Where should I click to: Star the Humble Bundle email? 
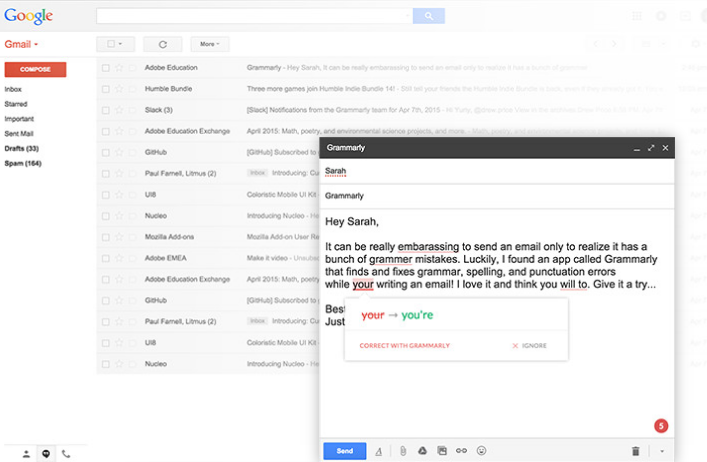(x=119, y=89)
